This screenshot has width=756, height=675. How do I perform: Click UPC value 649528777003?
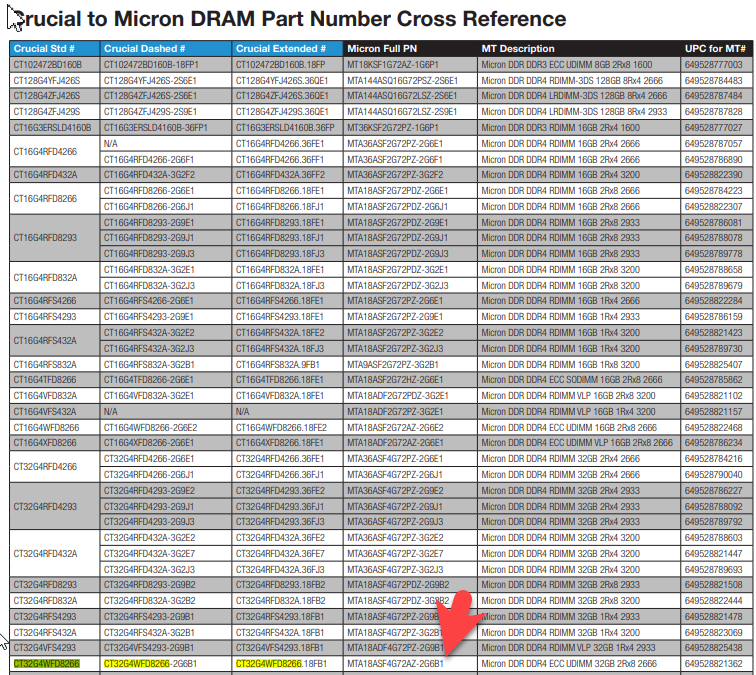714,65
